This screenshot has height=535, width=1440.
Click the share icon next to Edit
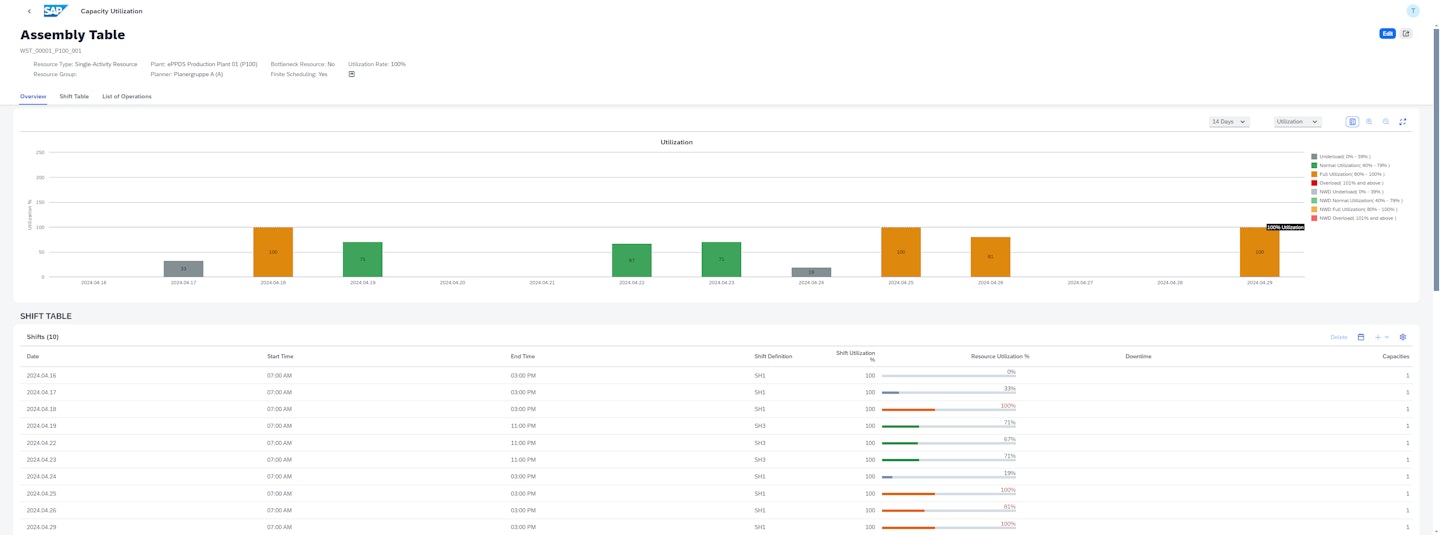coord(1406,33)
